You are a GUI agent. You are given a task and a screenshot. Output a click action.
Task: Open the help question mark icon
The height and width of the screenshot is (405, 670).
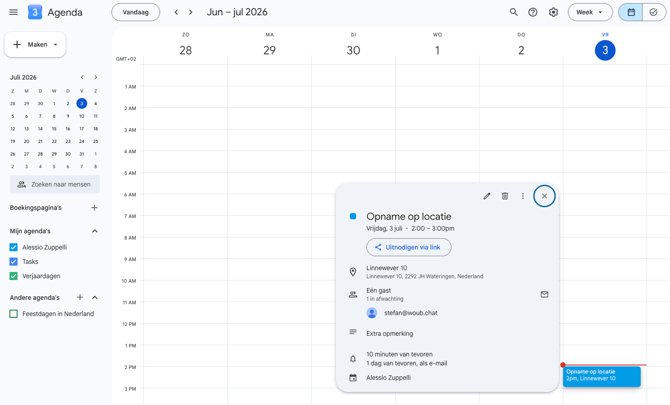point(532,12)
